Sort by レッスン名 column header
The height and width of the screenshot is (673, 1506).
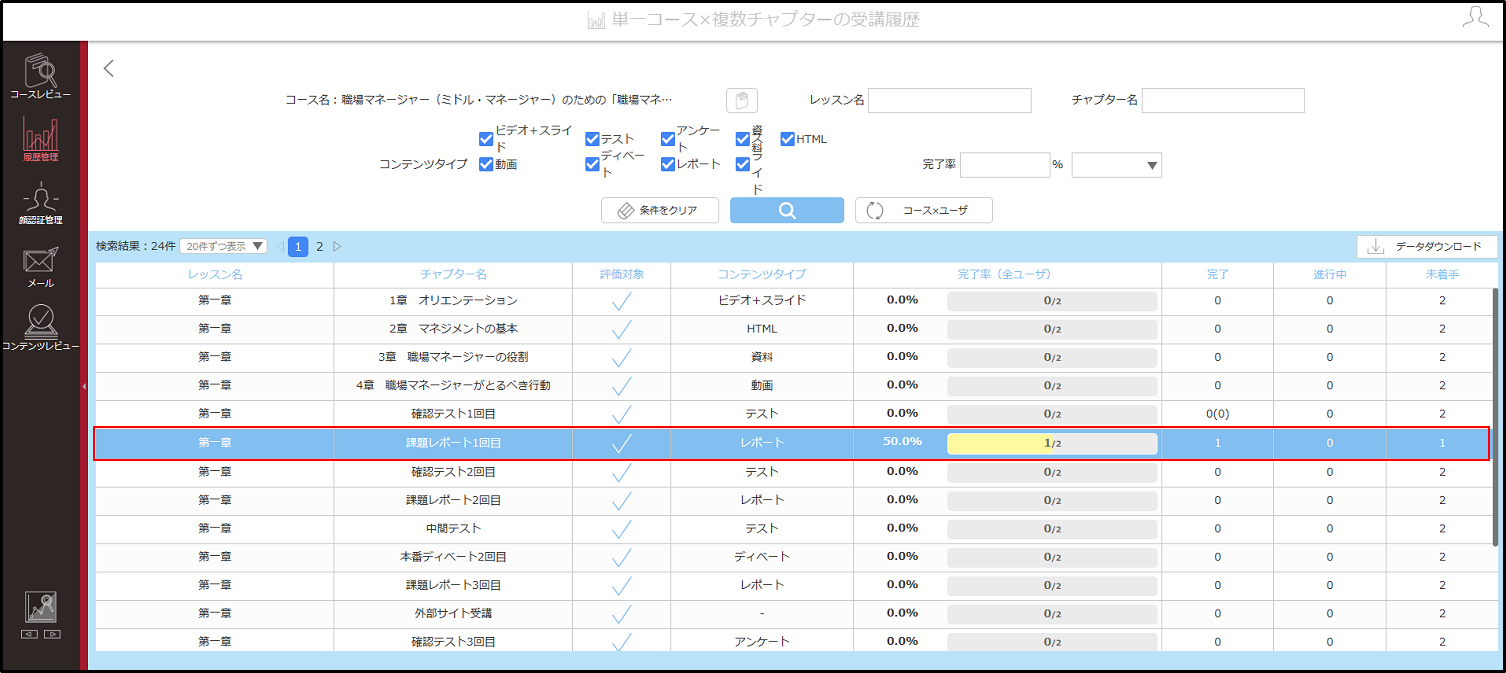(215, 274)
